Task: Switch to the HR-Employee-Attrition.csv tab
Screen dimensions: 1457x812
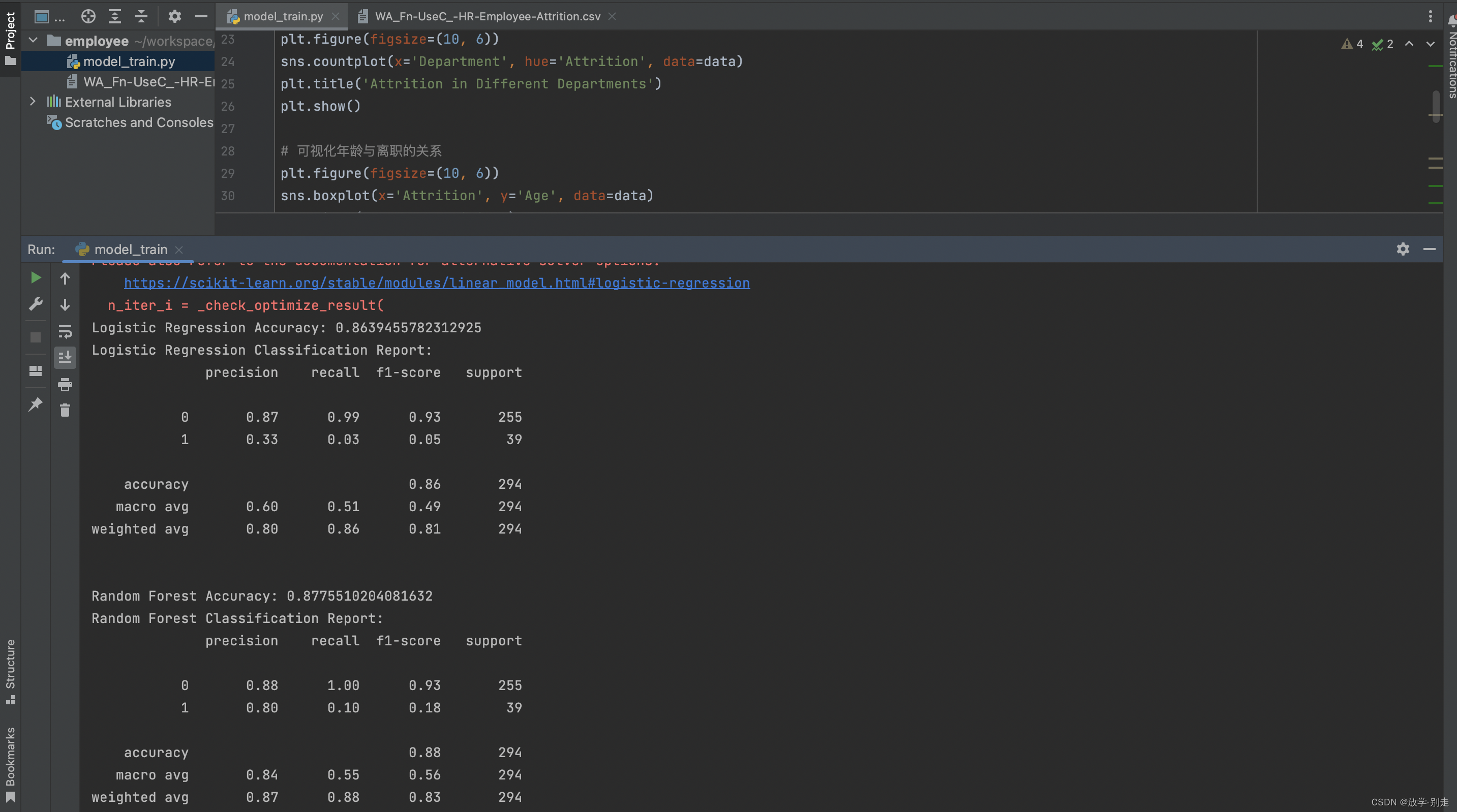Action: coord(487,16)
